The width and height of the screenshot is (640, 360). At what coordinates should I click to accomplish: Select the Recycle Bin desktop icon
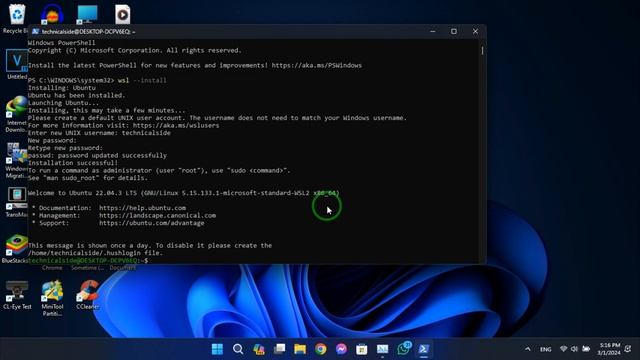click(16, 19)
